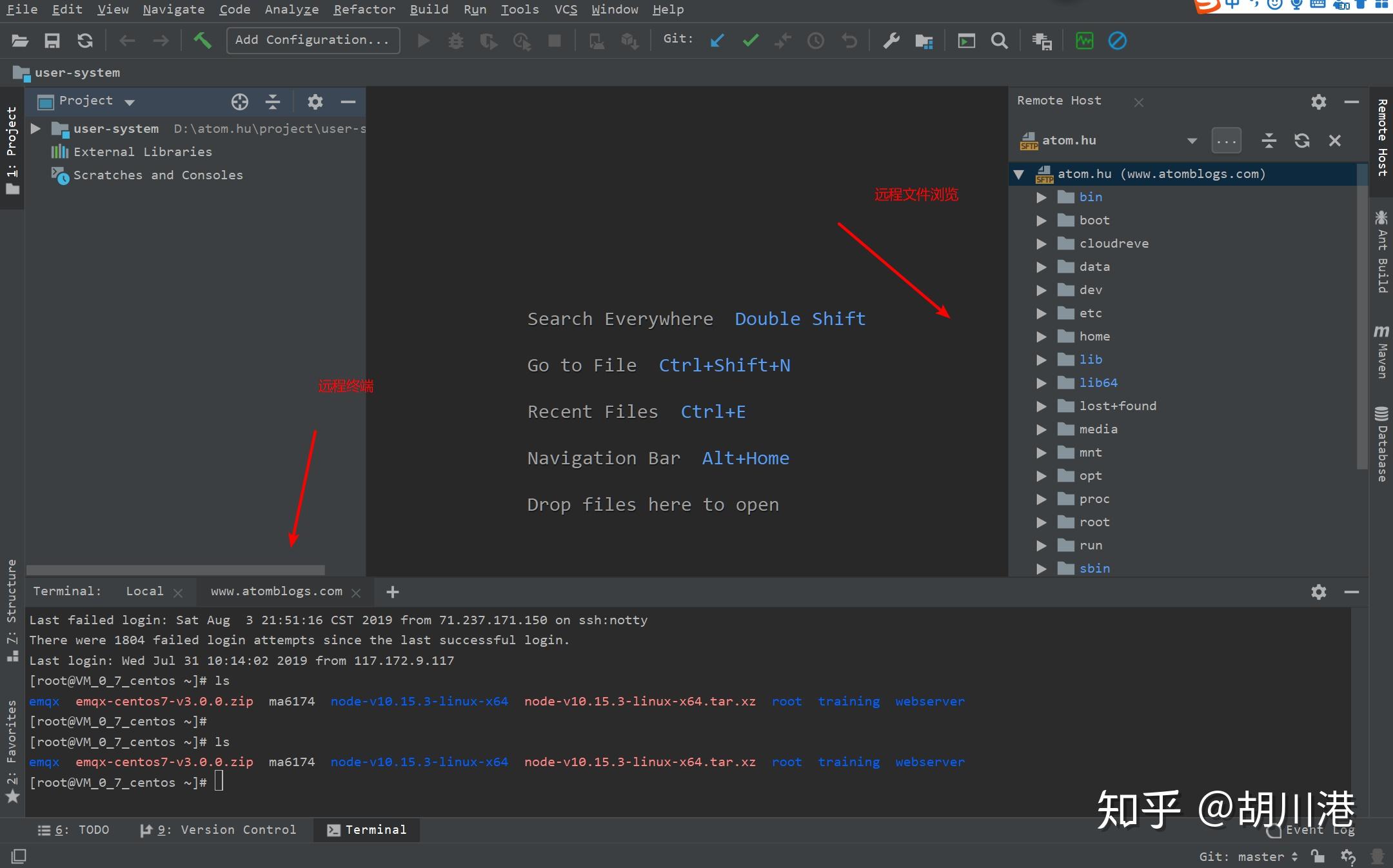Click locate-file crosshair icon in Project panel
The width and height of the screenshot is (1393, 868).
click(239, 101)
